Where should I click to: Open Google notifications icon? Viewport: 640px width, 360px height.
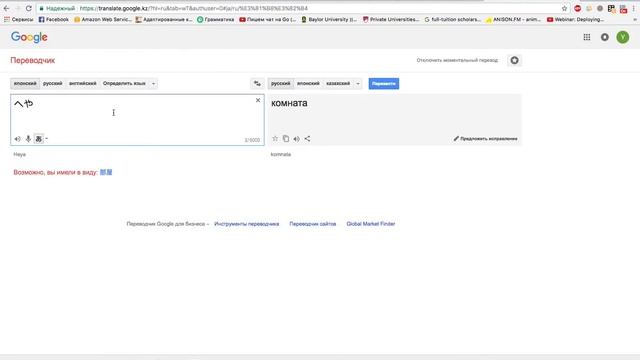pos(604,37)
